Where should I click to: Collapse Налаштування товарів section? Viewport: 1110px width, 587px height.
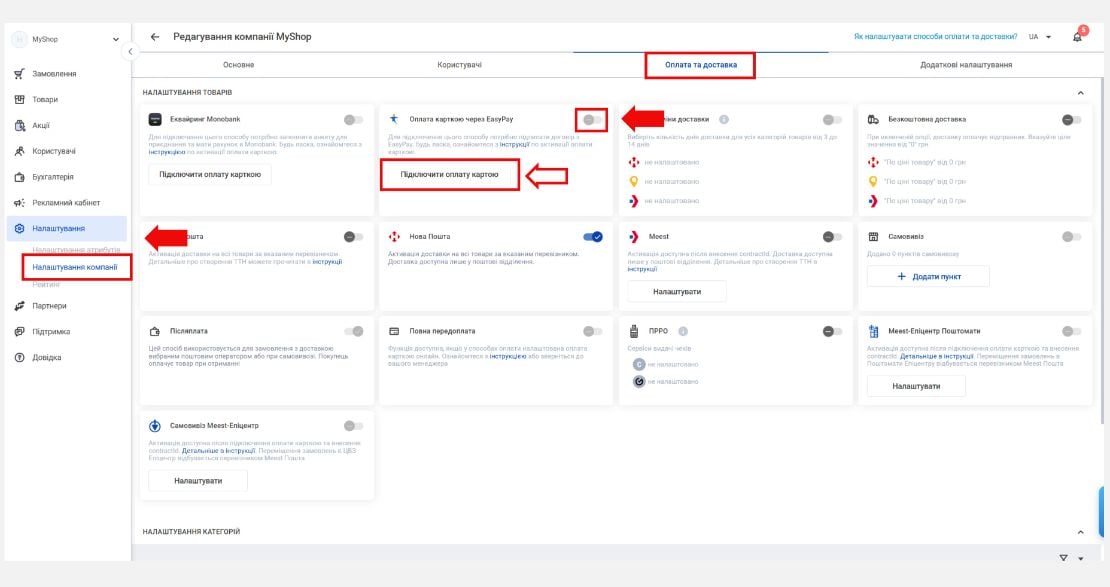(x=1080, y=93)
